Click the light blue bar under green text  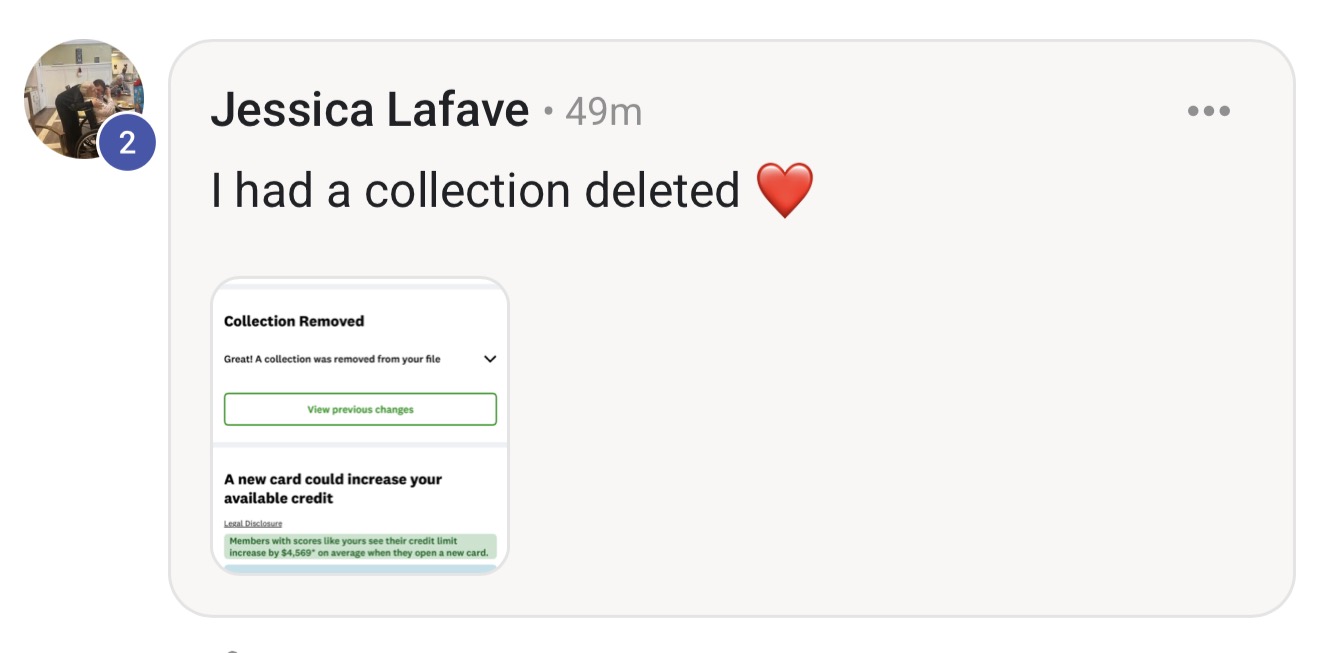[360, 568]
